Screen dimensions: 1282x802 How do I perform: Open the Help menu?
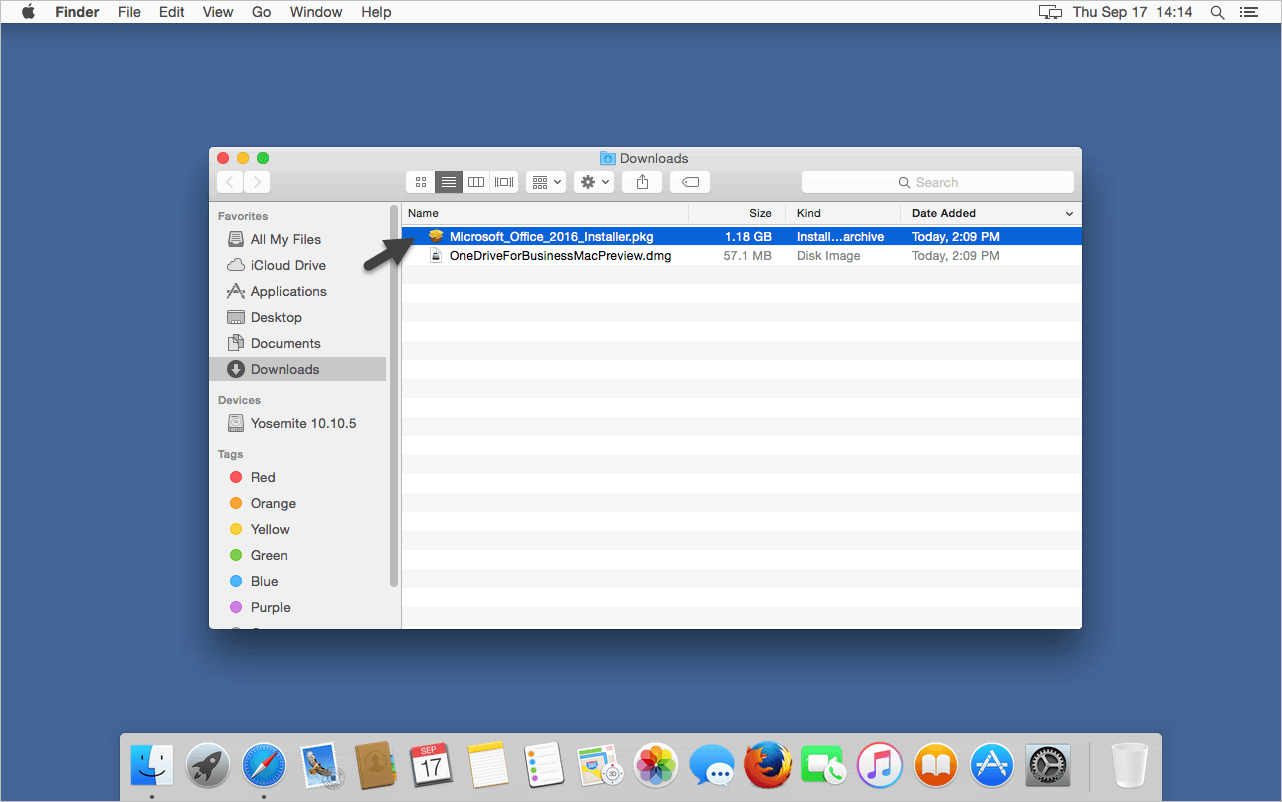coord(376,12)
